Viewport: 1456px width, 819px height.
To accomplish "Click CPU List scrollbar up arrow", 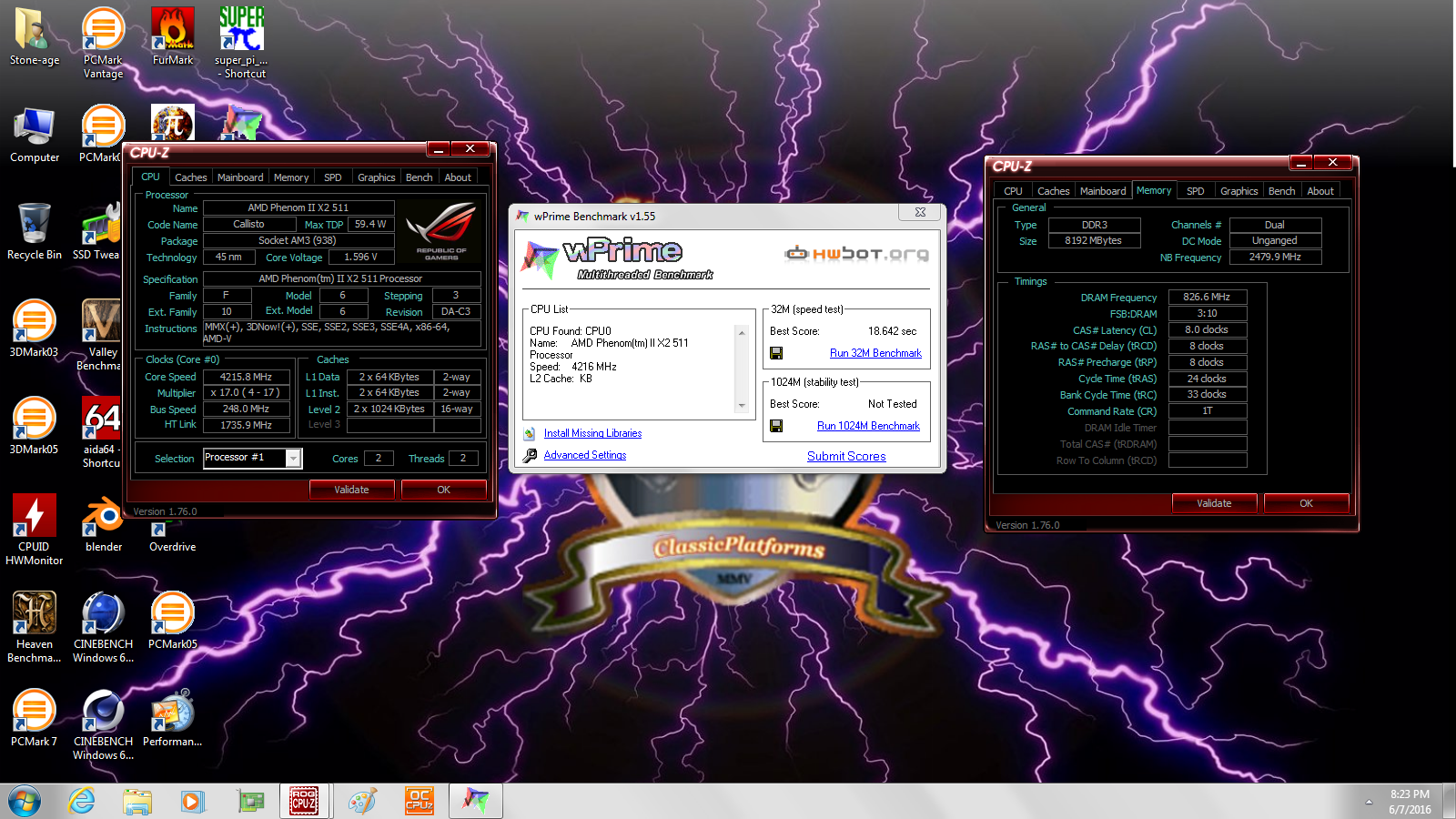I will [x=742, y=332].
